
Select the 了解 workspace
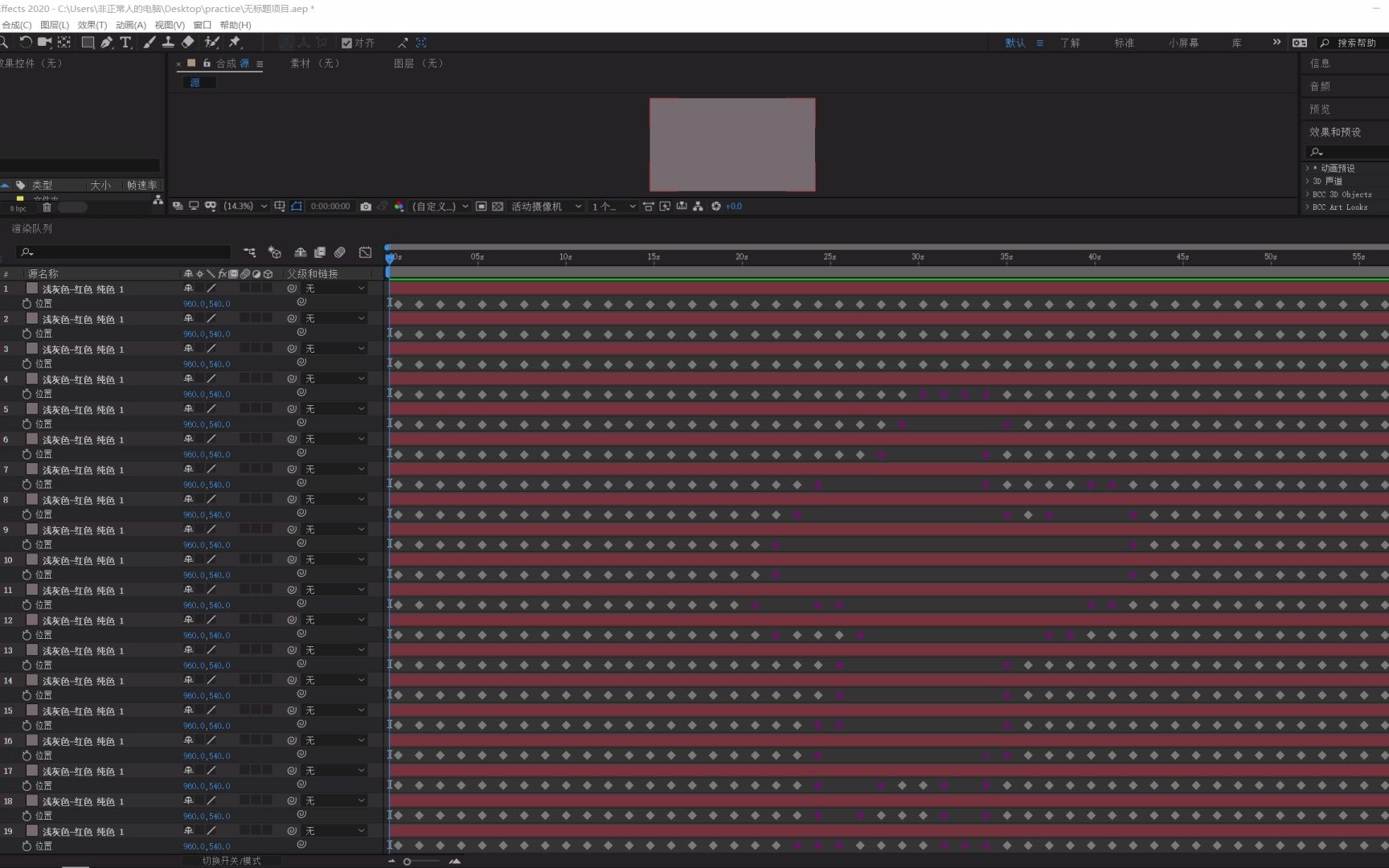(1070, 43)
